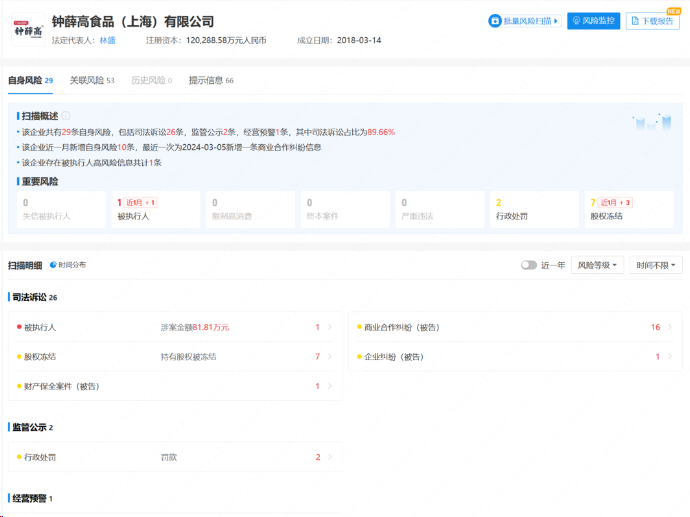Viewport: 690px width, 517px height.
Task: Open the 被执行人 important risk card
Action: pyautogui.click(x=156, y=209)
